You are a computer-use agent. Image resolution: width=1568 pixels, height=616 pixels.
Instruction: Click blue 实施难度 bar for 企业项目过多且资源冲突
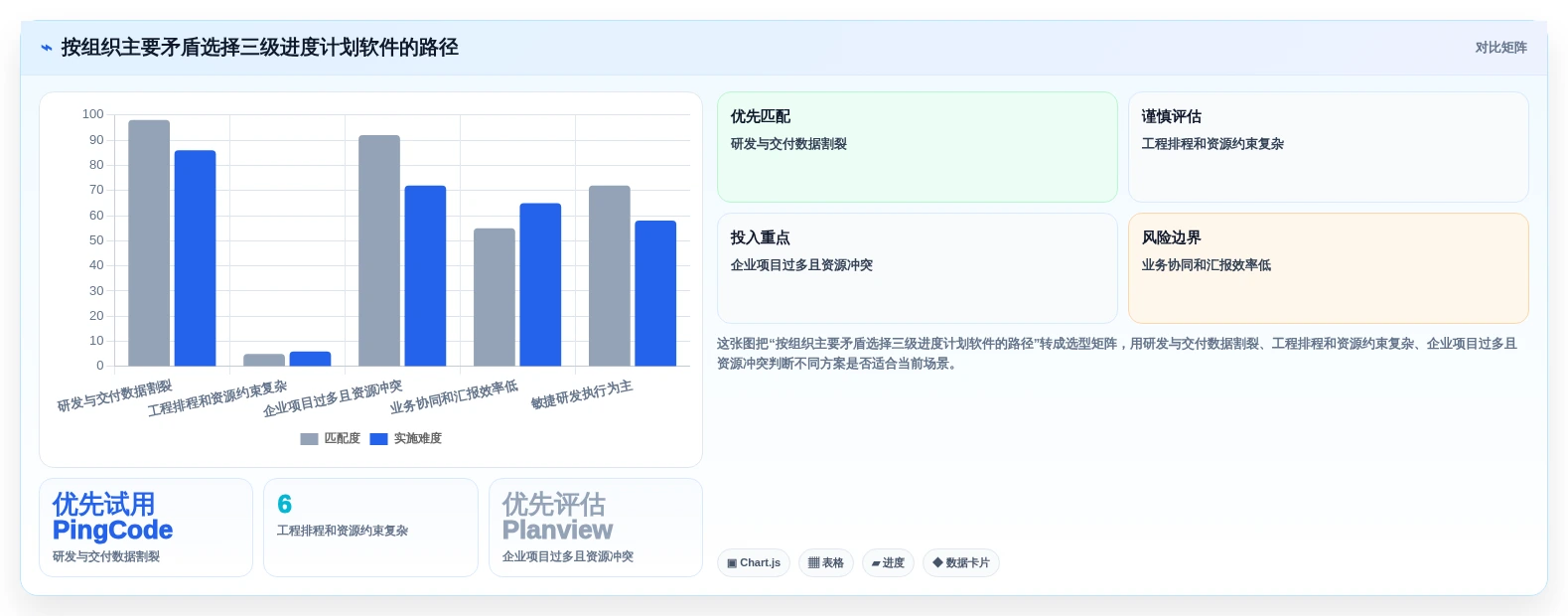(x=425, y=275)
